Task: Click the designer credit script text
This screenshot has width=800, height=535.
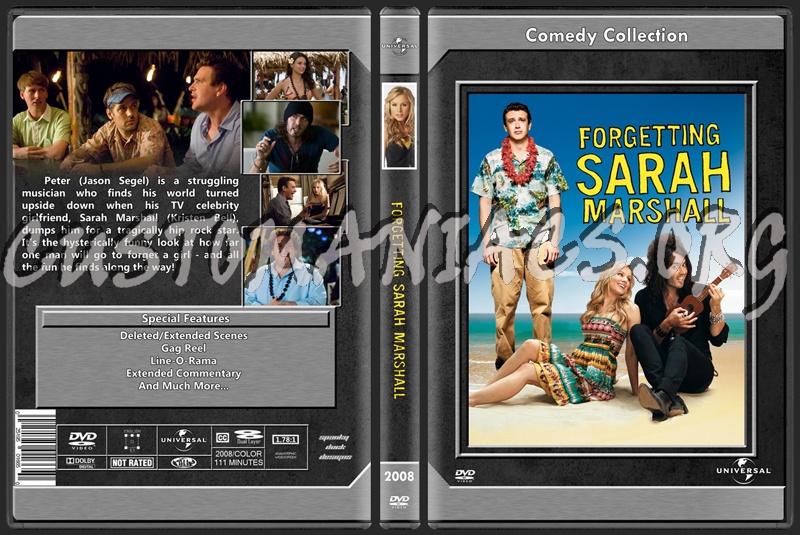Action: [x=335, y=447]
